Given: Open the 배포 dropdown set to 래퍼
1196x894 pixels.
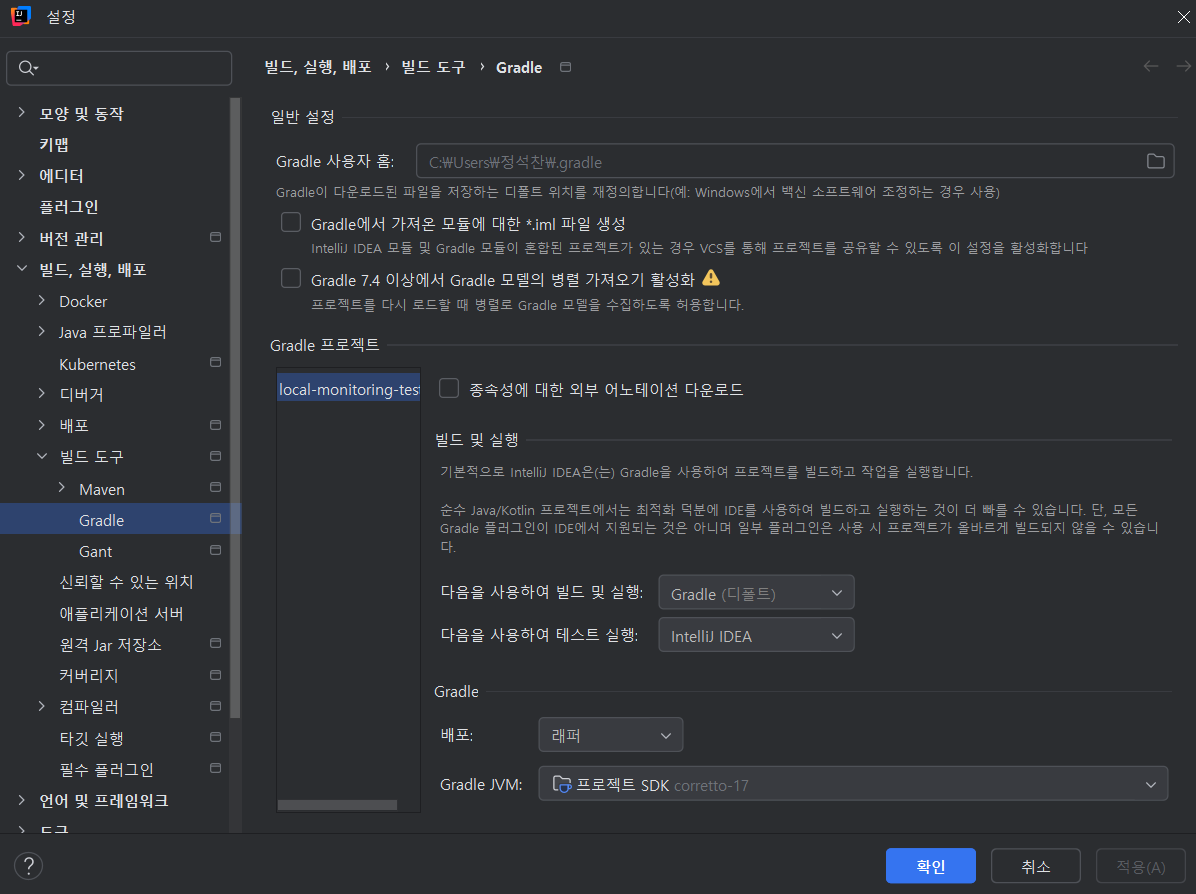Looking at the screenshot, I should [610, 735].
